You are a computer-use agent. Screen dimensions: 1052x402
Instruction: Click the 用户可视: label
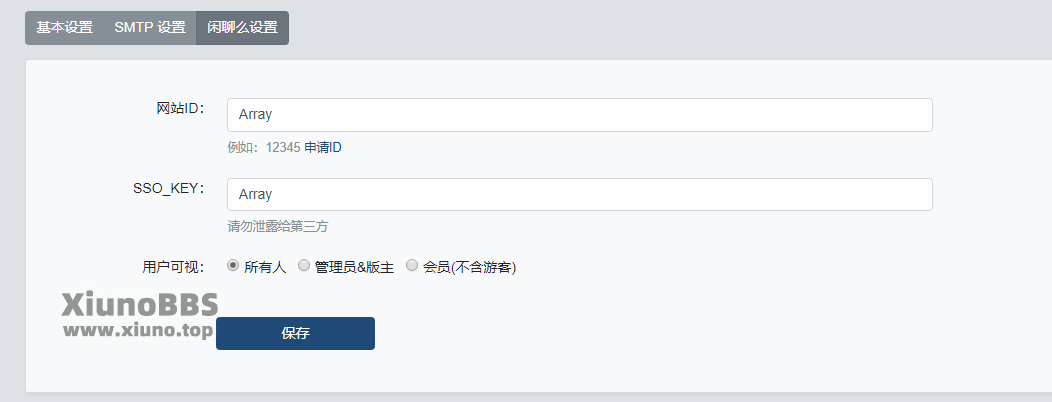(173, 267)
